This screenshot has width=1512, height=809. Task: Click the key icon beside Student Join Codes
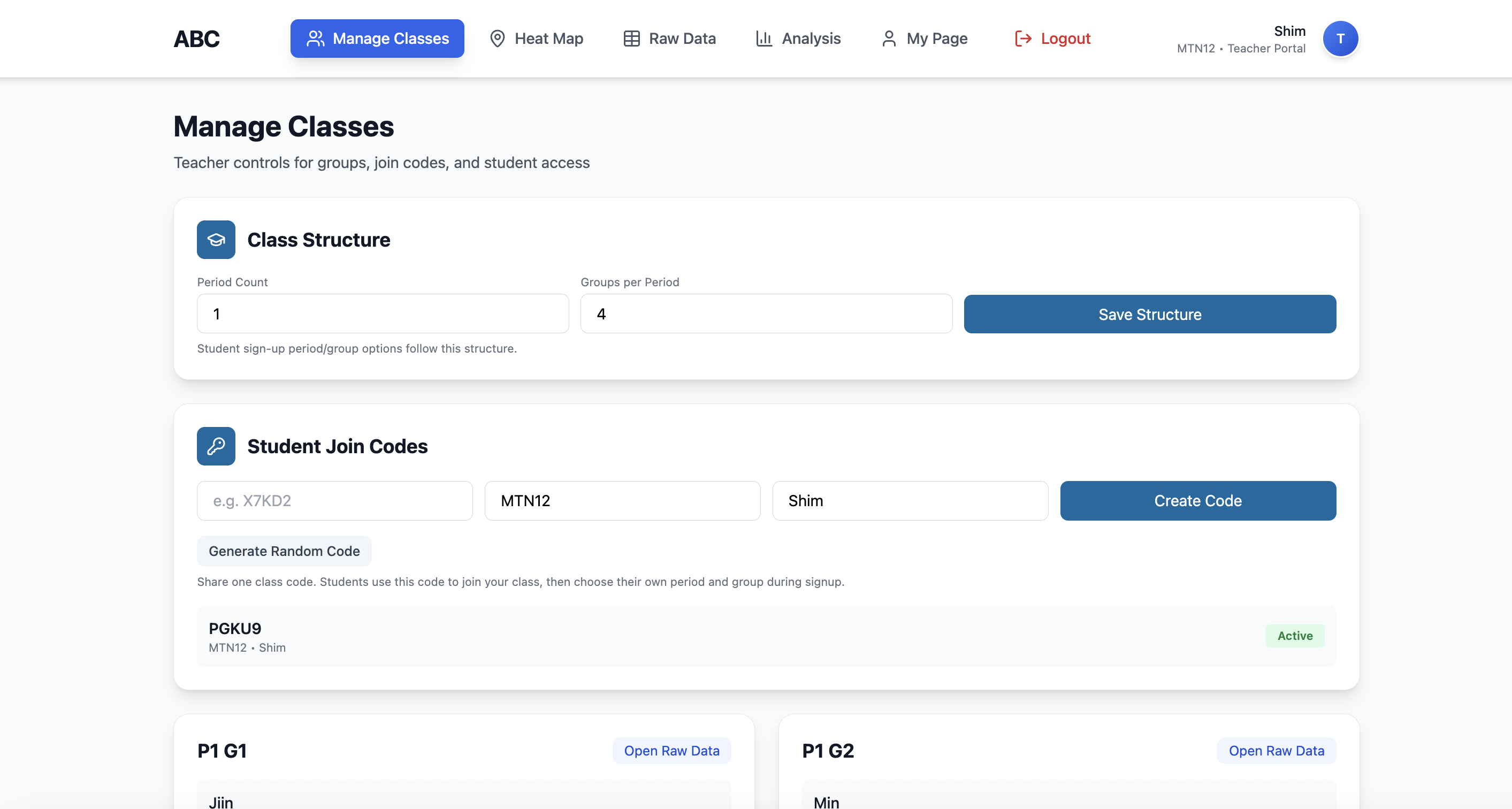(x=216, y=446)
